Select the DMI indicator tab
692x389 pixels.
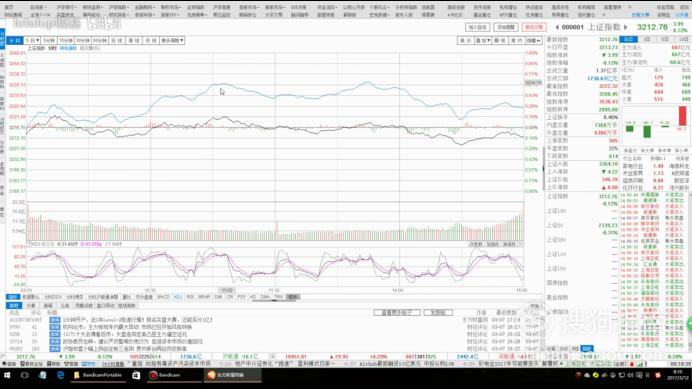218,297
